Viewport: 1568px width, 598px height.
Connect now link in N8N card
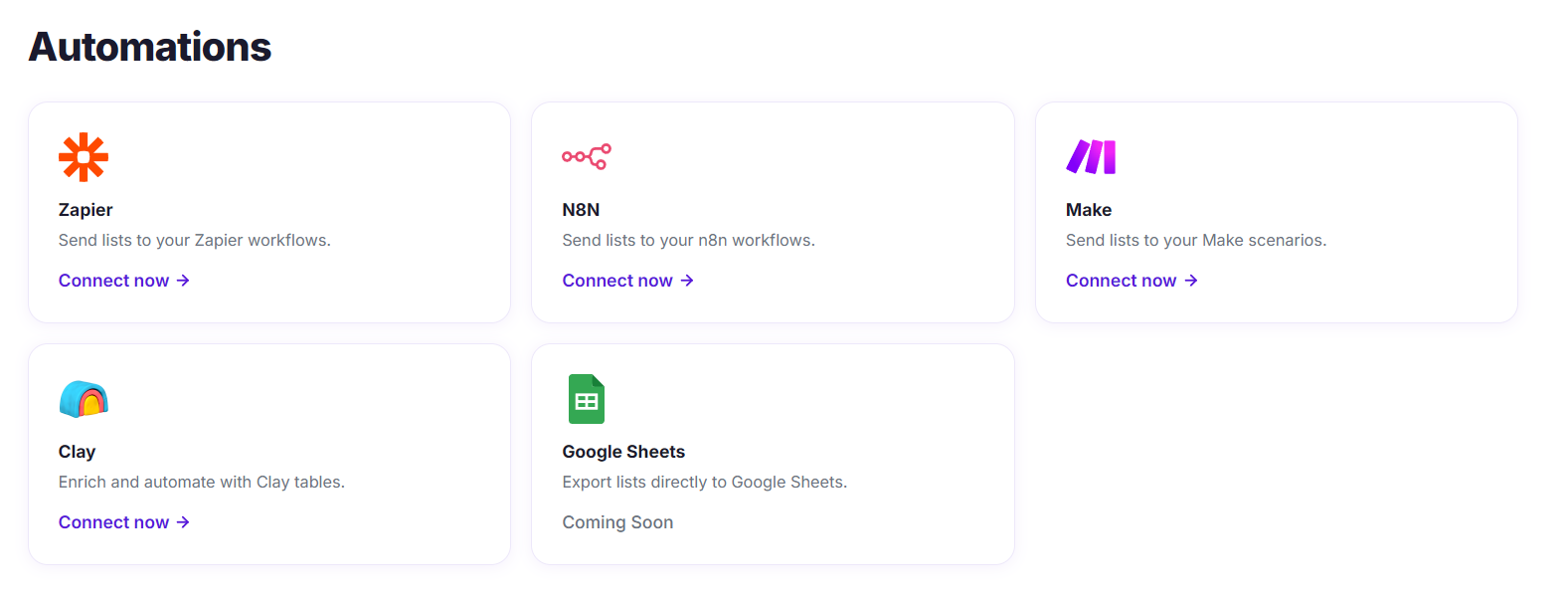click(x=627, y=281)
